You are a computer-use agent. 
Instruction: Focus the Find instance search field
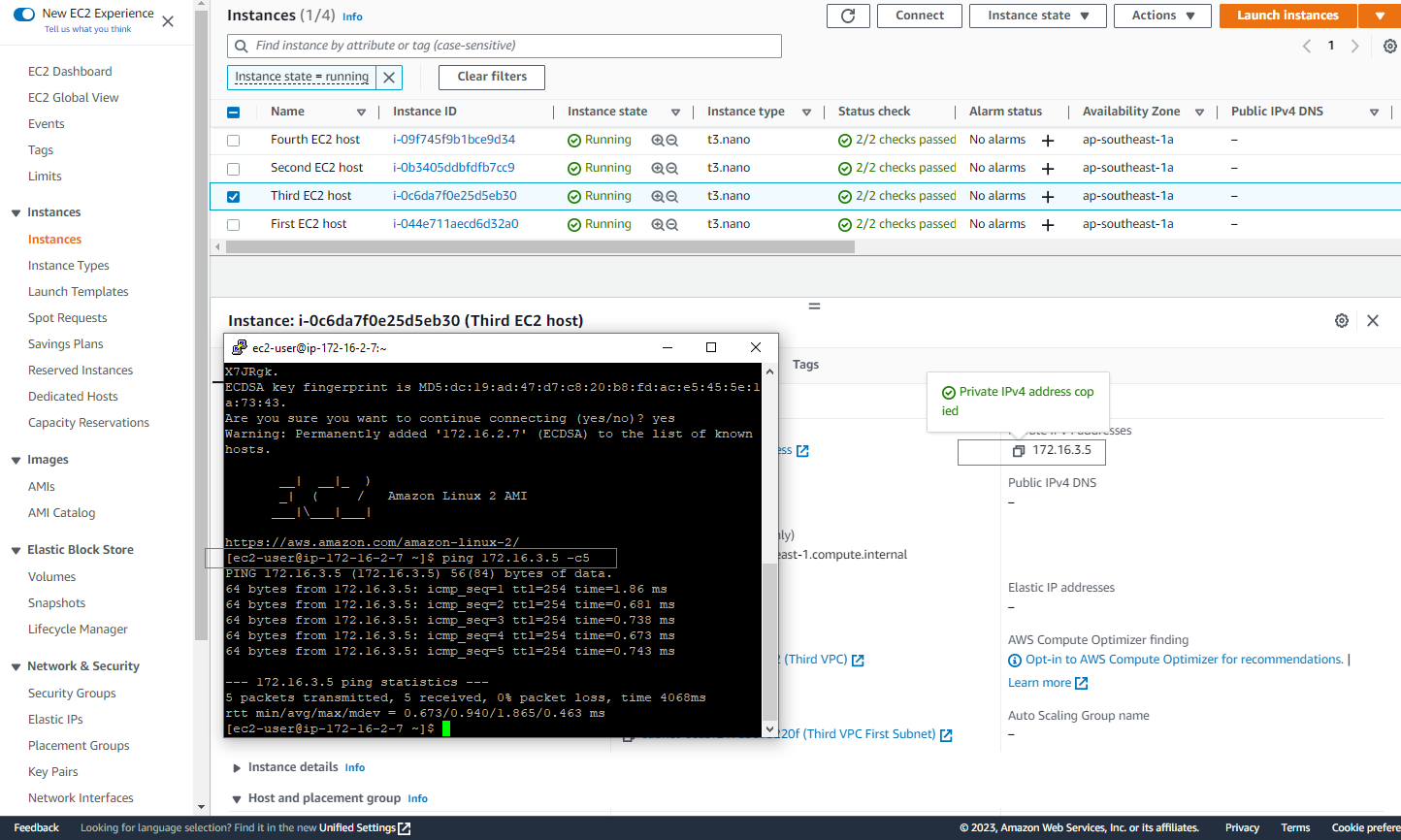(x=505, y=46)
